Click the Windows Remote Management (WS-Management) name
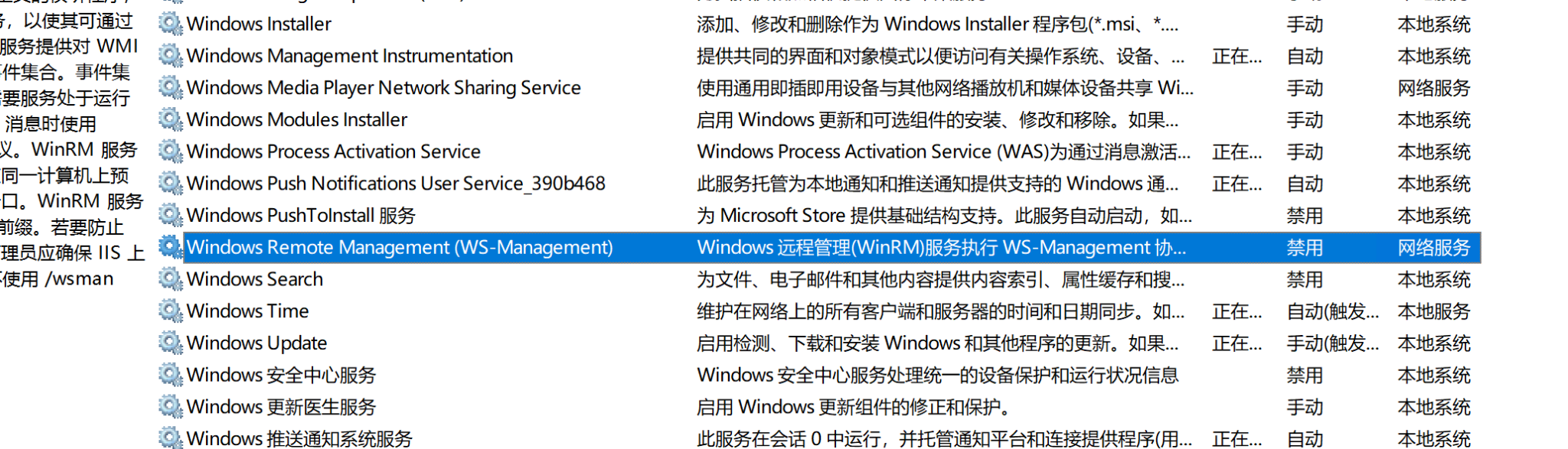This screenshot has width=1568, height=449. pos(400,248)
